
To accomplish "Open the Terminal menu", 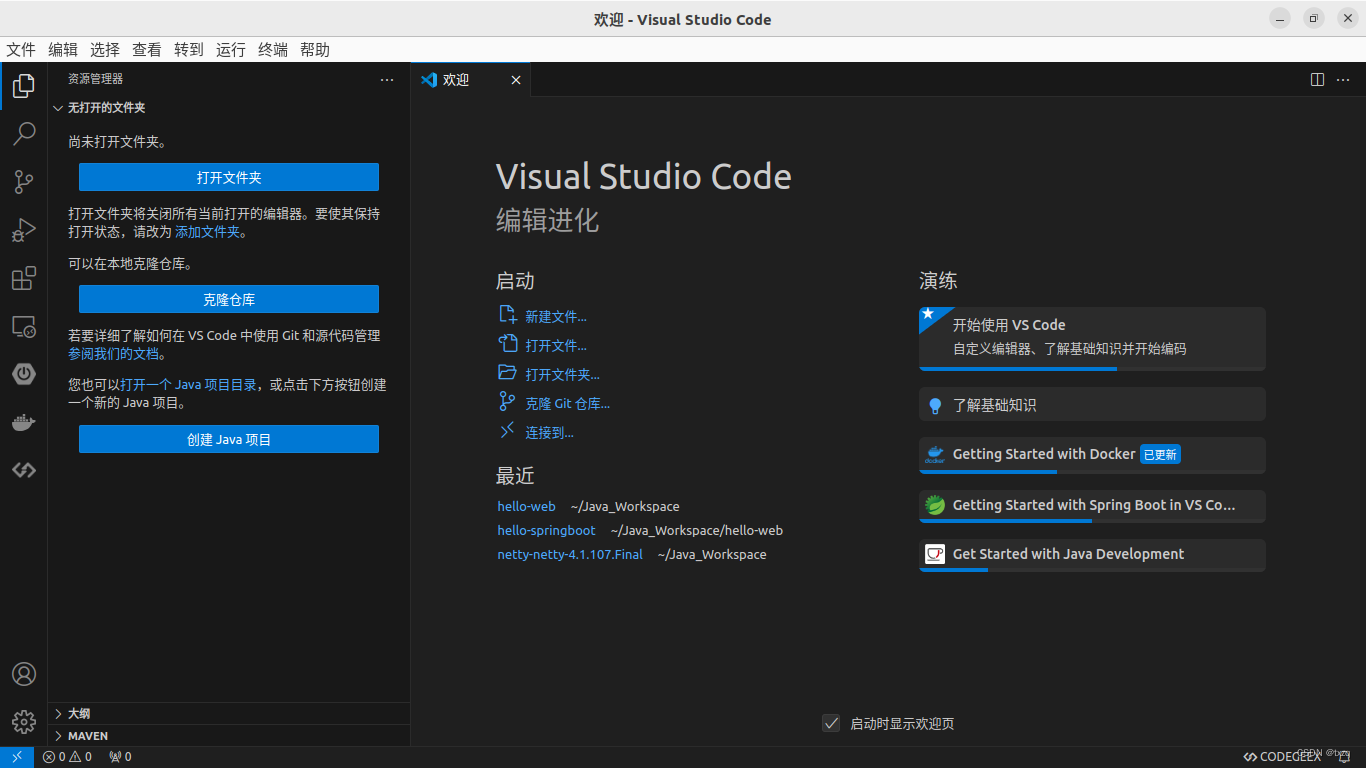I will pyautogui.click(x=273, y=50).
